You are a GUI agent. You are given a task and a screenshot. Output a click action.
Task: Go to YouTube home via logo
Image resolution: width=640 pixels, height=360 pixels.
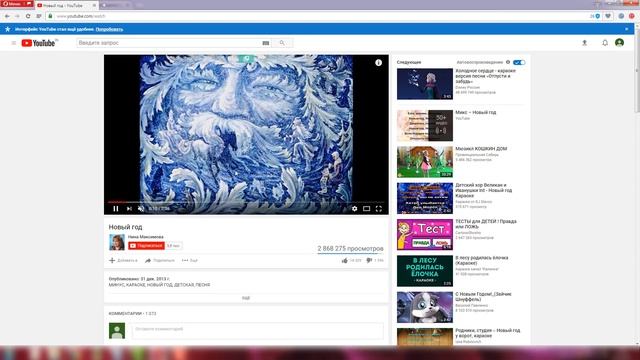coord(39,43)
